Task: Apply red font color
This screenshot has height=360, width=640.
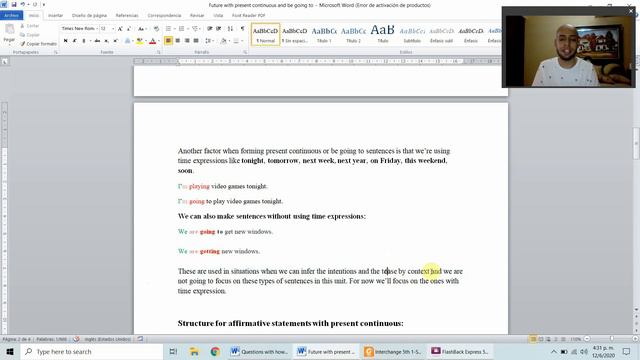Action: point(153,41)
